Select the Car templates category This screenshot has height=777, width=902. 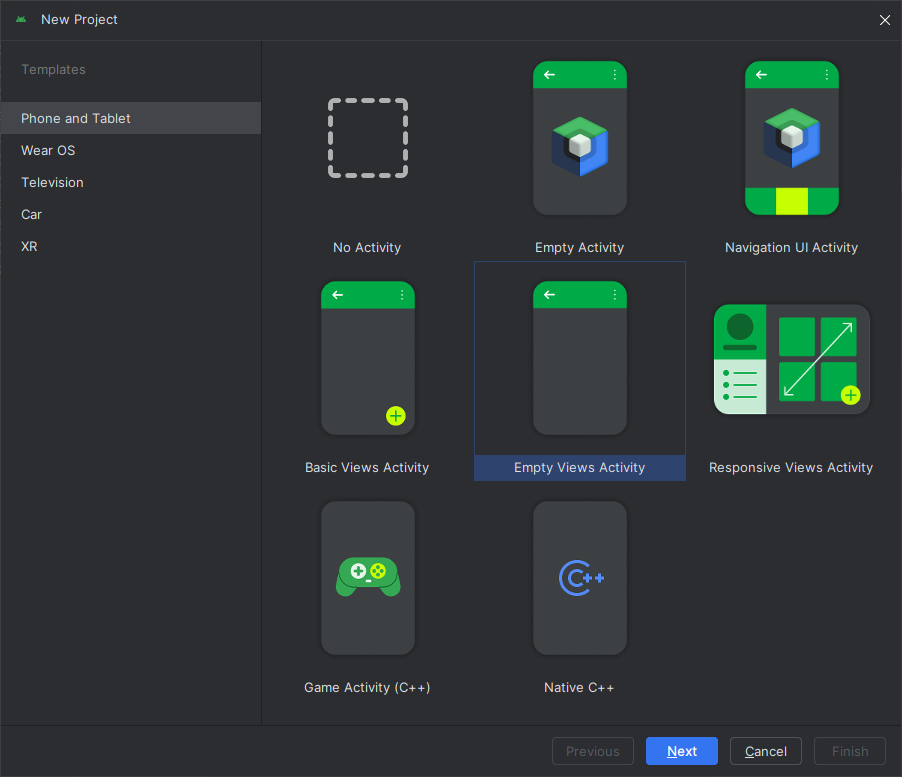pos(32,214)
